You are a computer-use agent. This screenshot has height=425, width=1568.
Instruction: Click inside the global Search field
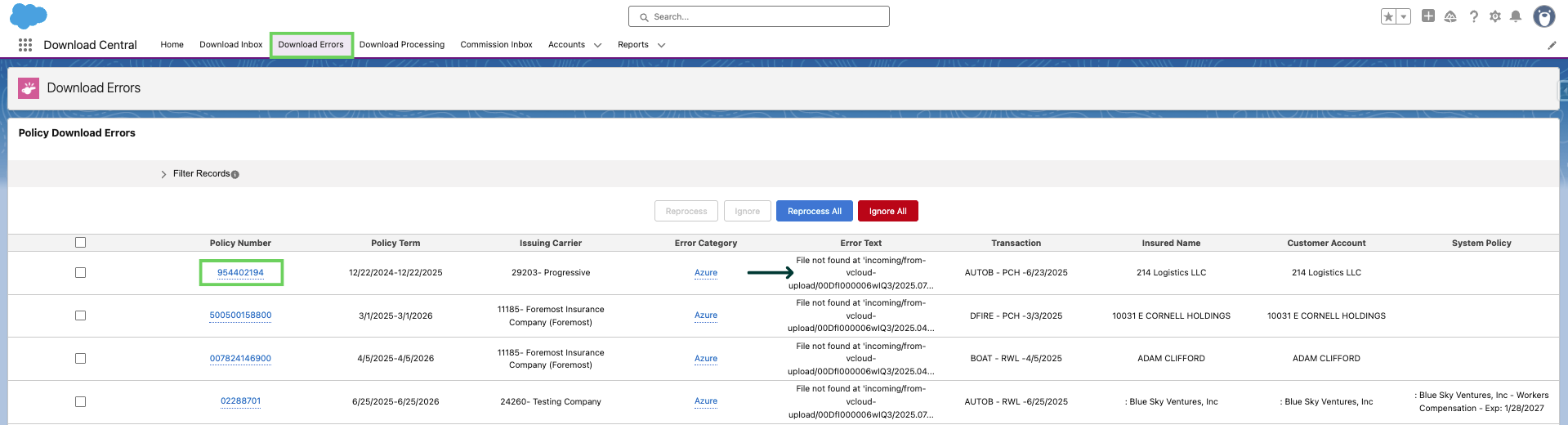[x=759, y=16]
